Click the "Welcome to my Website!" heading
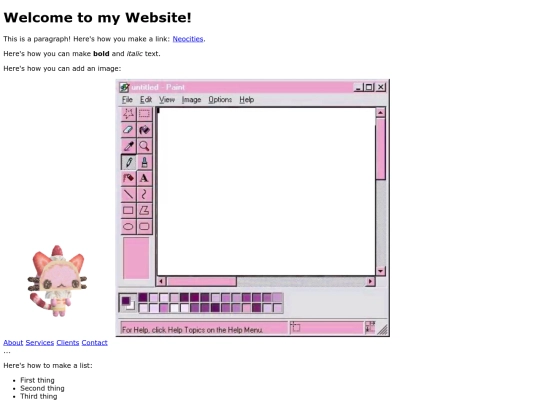The image size is (540, 405). click(x=97, y=18)
